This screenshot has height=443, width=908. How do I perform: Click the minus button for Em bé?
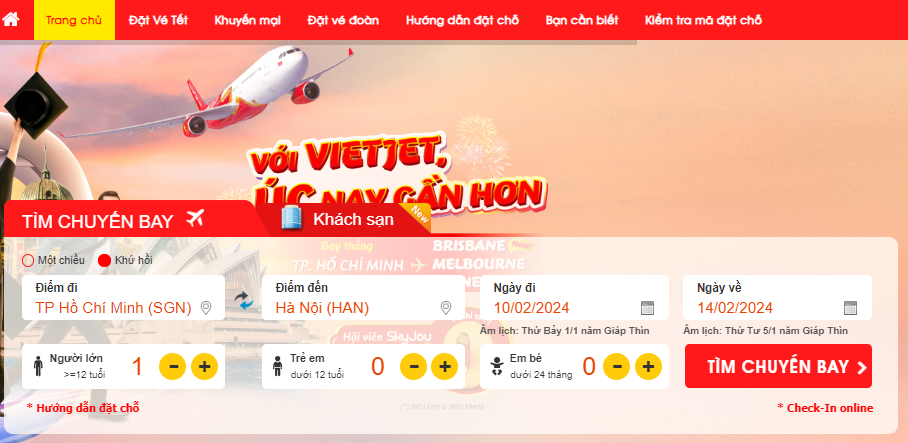pyautogui.click(x=616, y=366)
